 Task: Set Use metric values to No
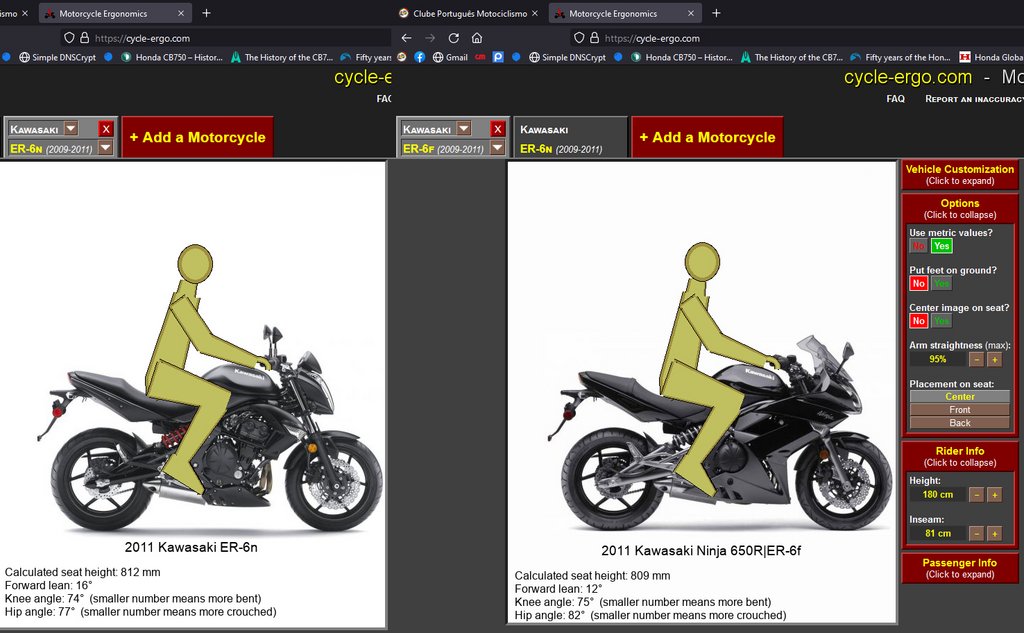tap(919, 246)
